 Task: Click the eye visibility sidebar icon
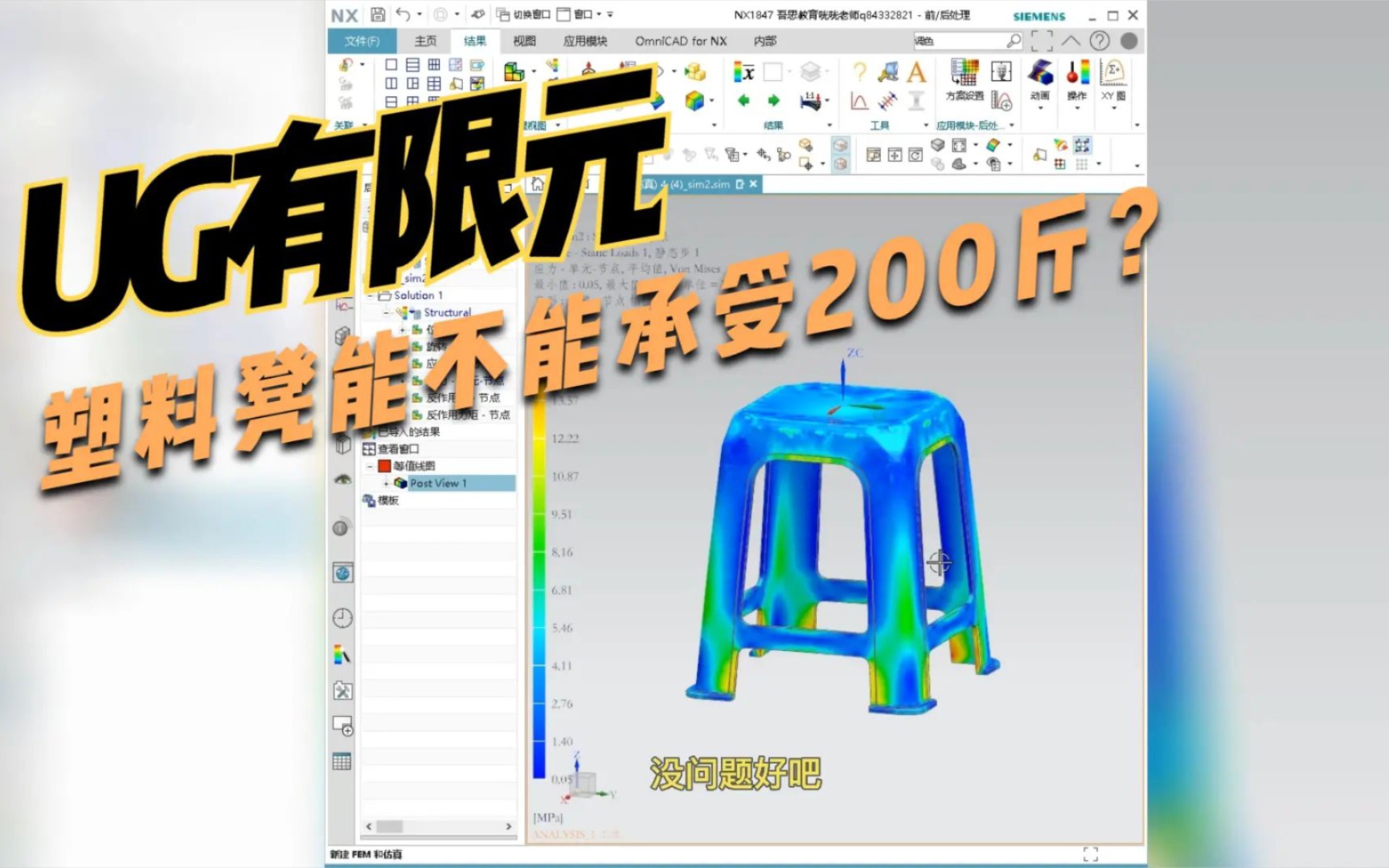pos(342,480)
